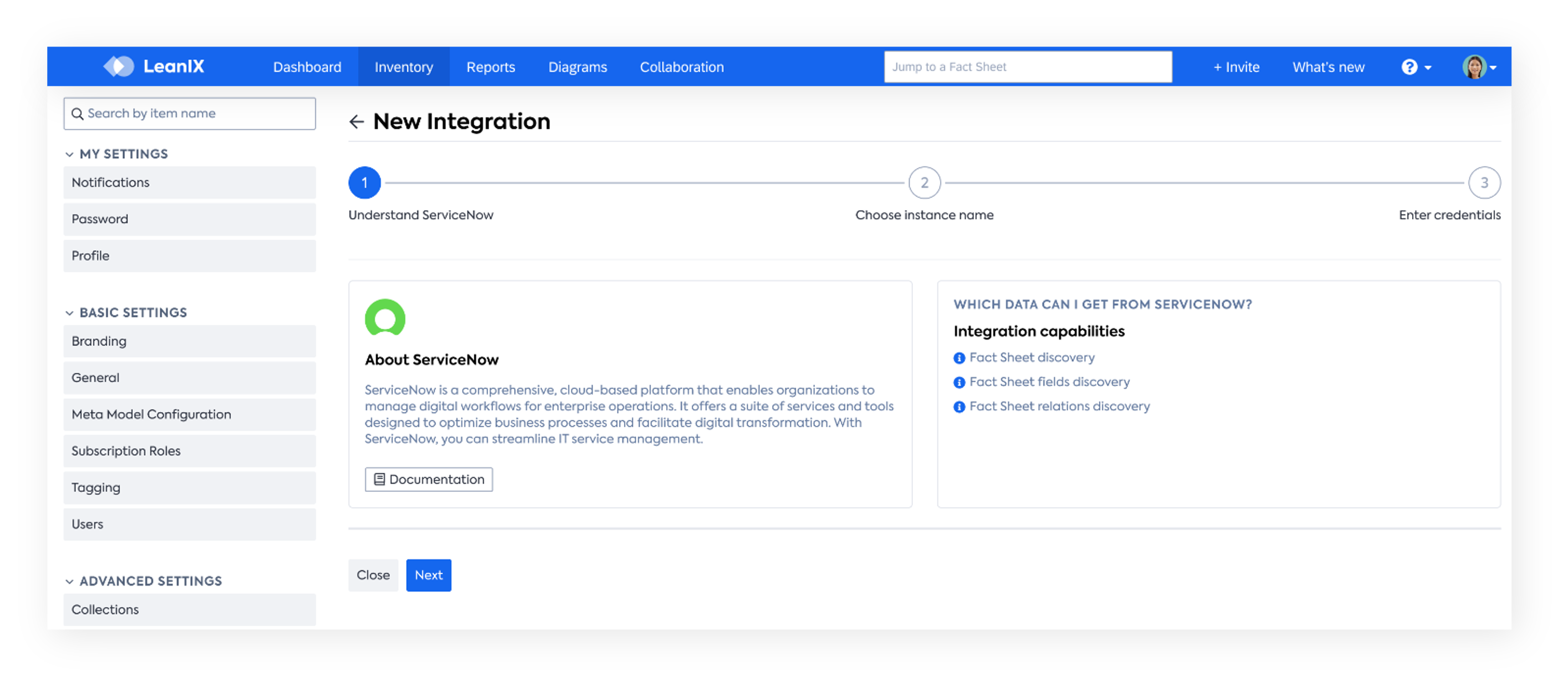Click the Integration capabilities heading
This screenshot has width=1568, height=686.
point(1039,332)
